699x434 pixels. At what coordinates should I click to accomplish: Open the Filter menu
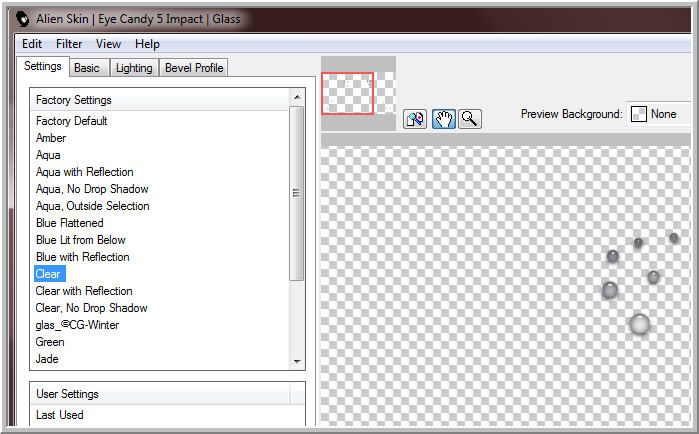(69, 44)
